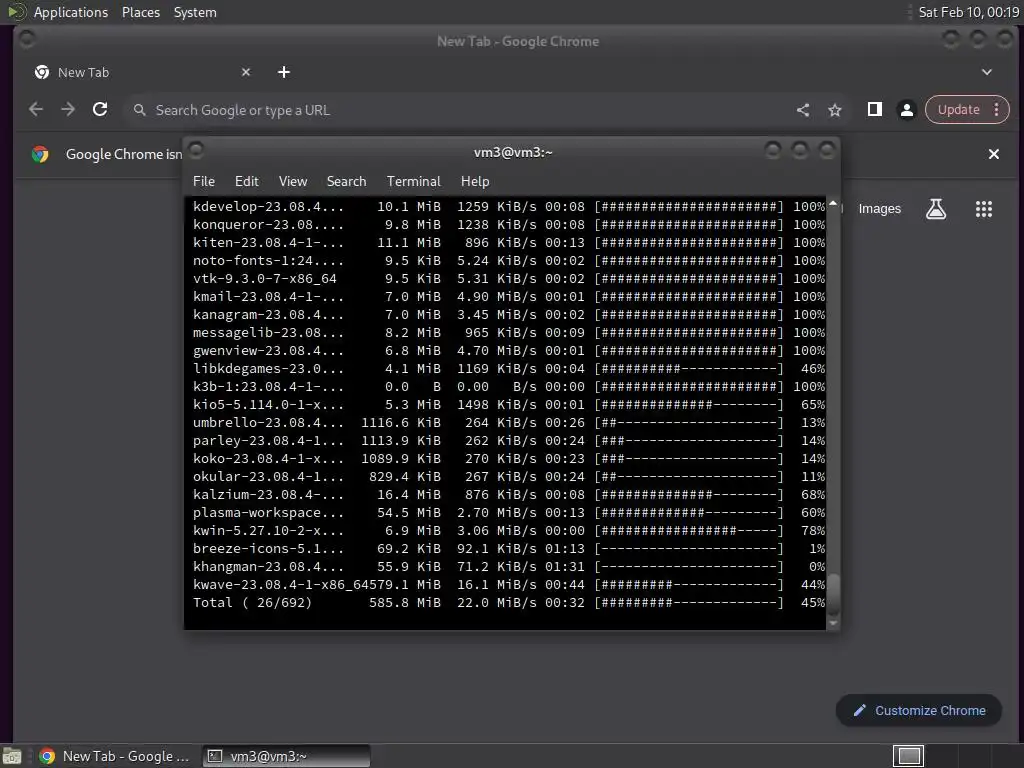Open the Terminal menu
The height and width of the screenshot is (768, 1024).
coord(413,182)
